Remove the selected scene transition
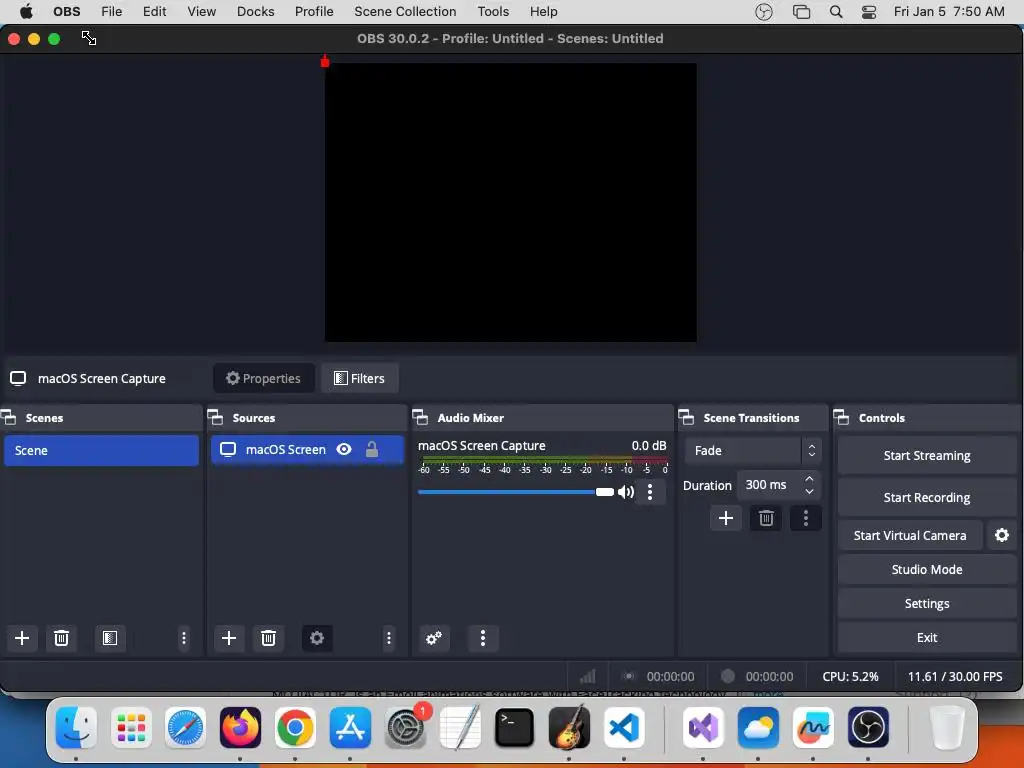Screen dimensions: 1024x768 [x=766, y=519]
